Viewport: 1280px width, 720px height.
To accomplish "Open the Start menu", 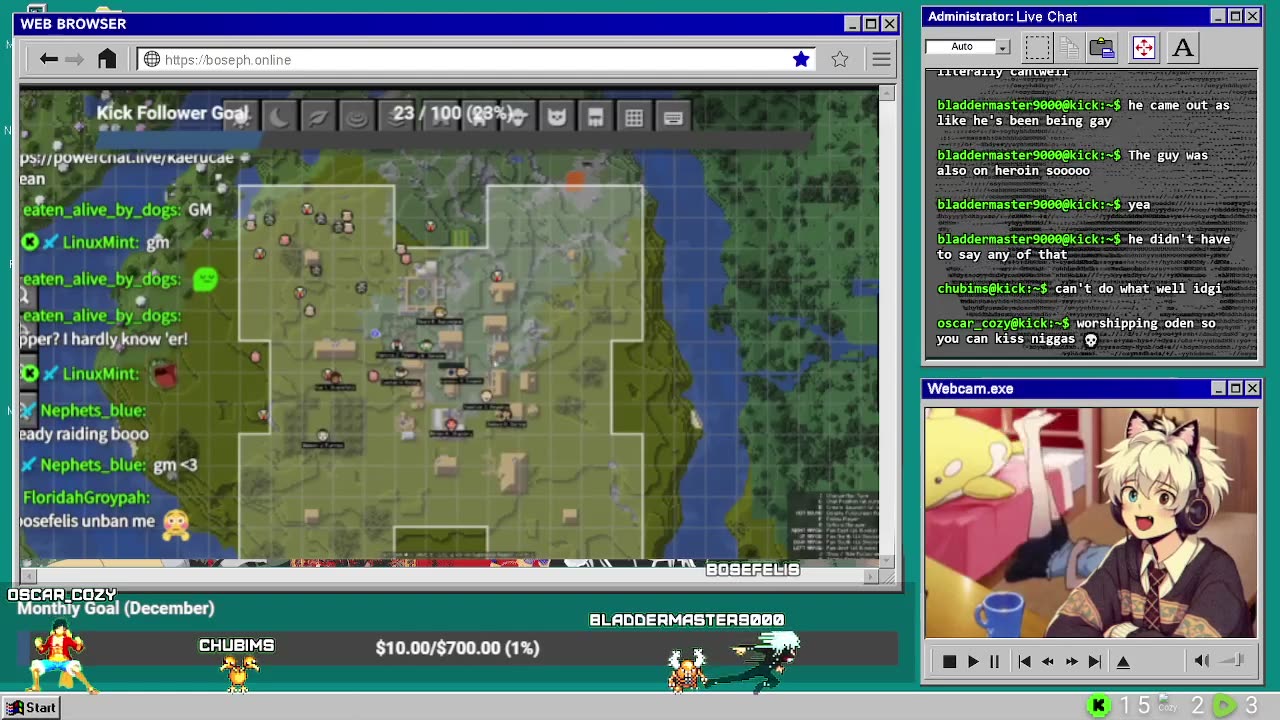I will click(x=31, y=707).
